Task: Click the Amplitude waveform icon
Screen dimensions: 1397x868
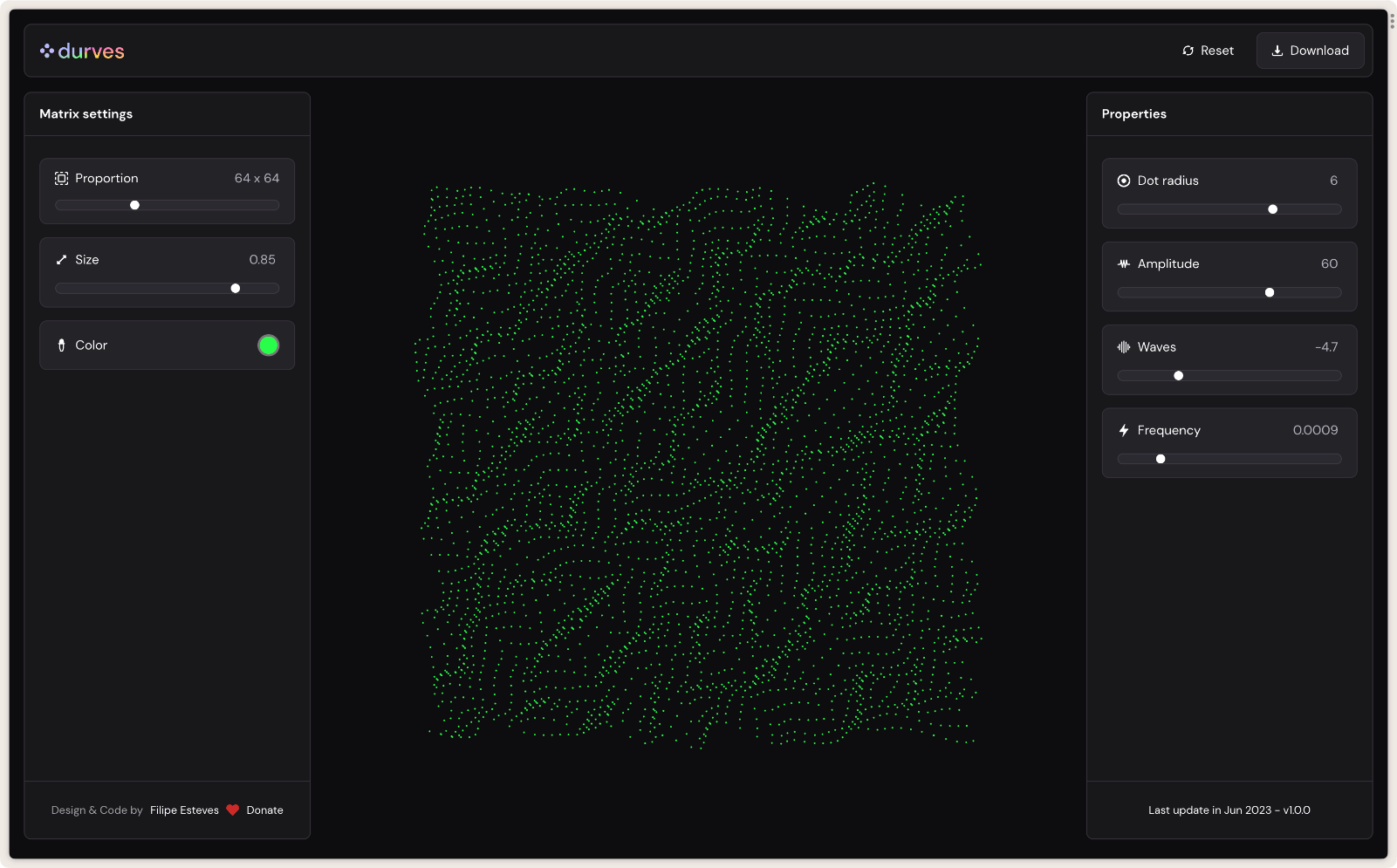Action: click(1124, 263)
